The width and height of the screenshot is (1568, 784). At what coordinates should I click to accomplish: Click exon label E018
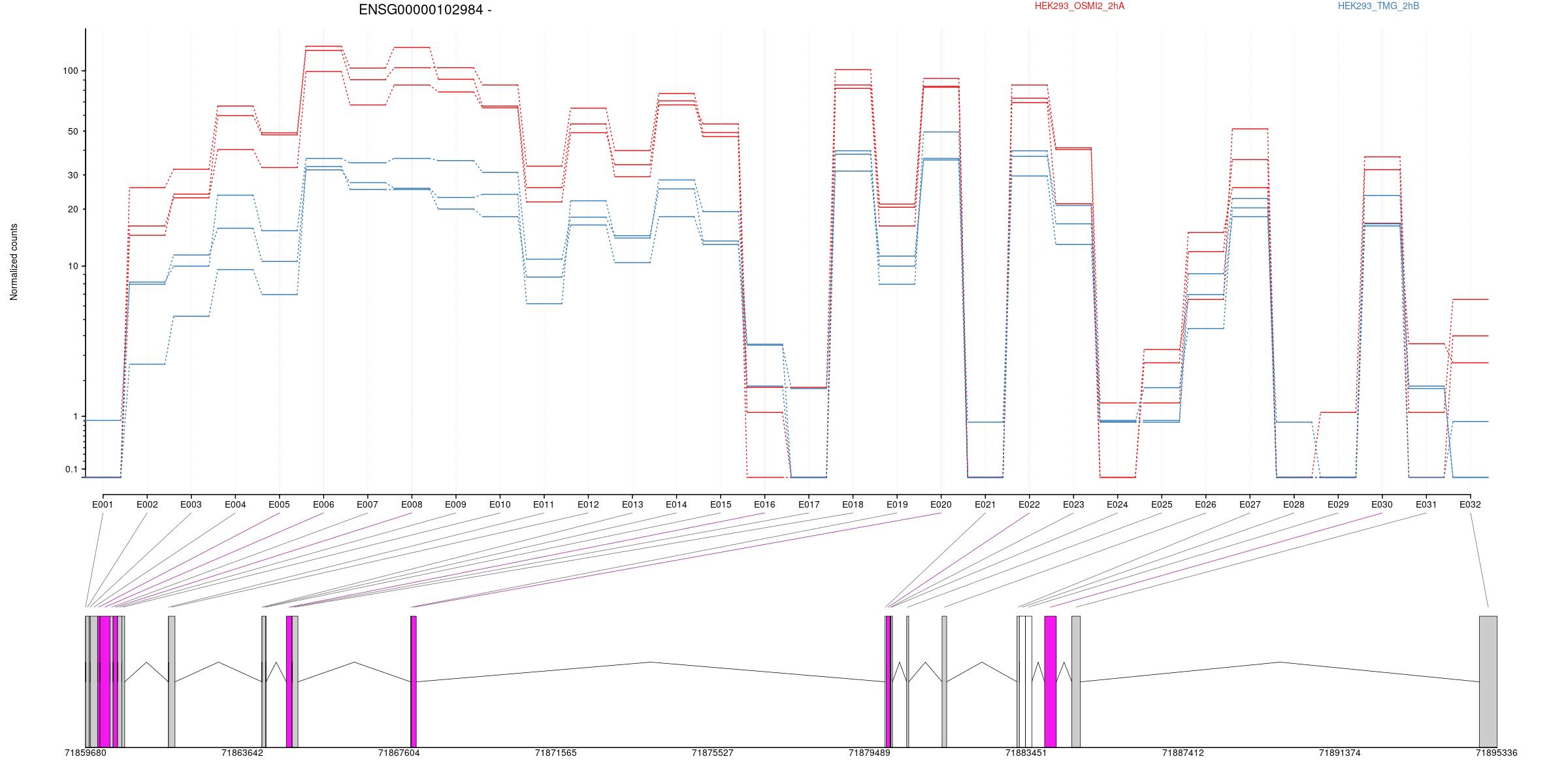click(x=853, y=504)
